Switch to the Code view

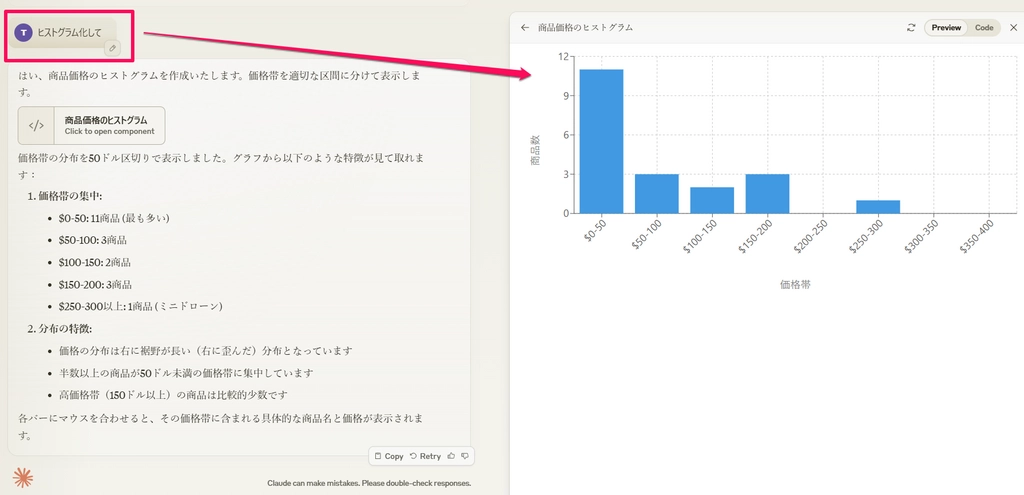click(x=984, y=28)
